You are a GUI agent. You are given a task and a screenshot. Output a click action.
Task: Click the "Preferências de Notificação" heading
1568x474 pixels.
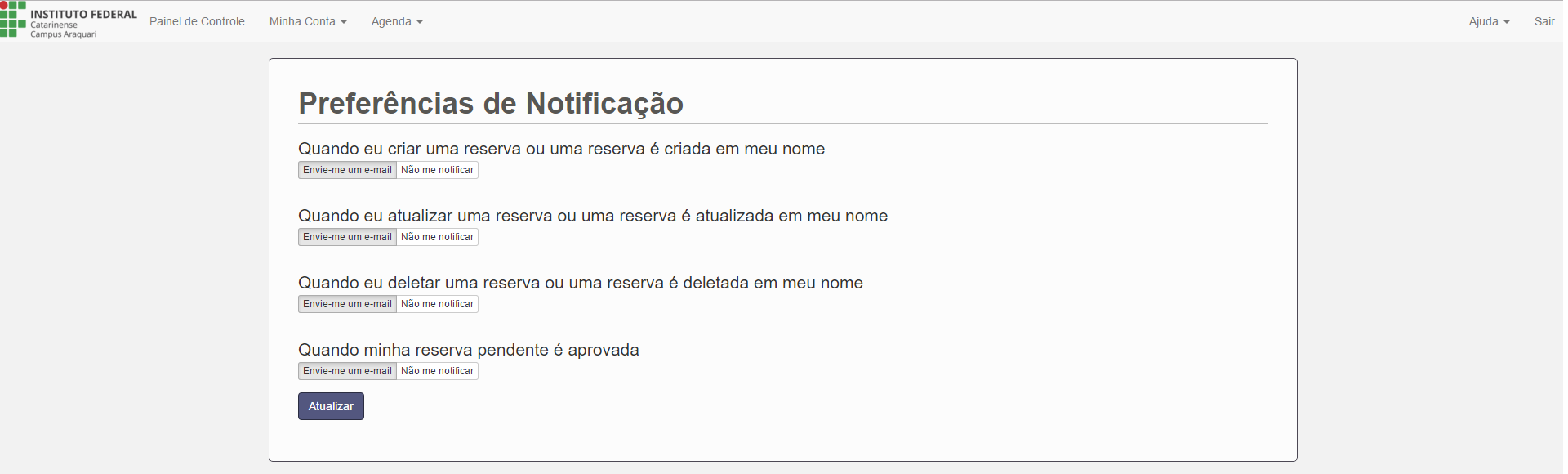[491, 104]
